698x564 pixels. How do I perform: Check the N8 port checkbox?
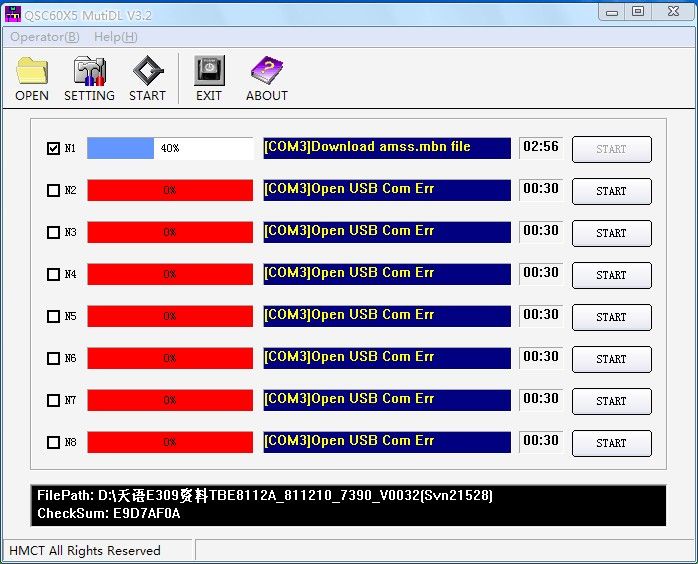pos(53,443)
